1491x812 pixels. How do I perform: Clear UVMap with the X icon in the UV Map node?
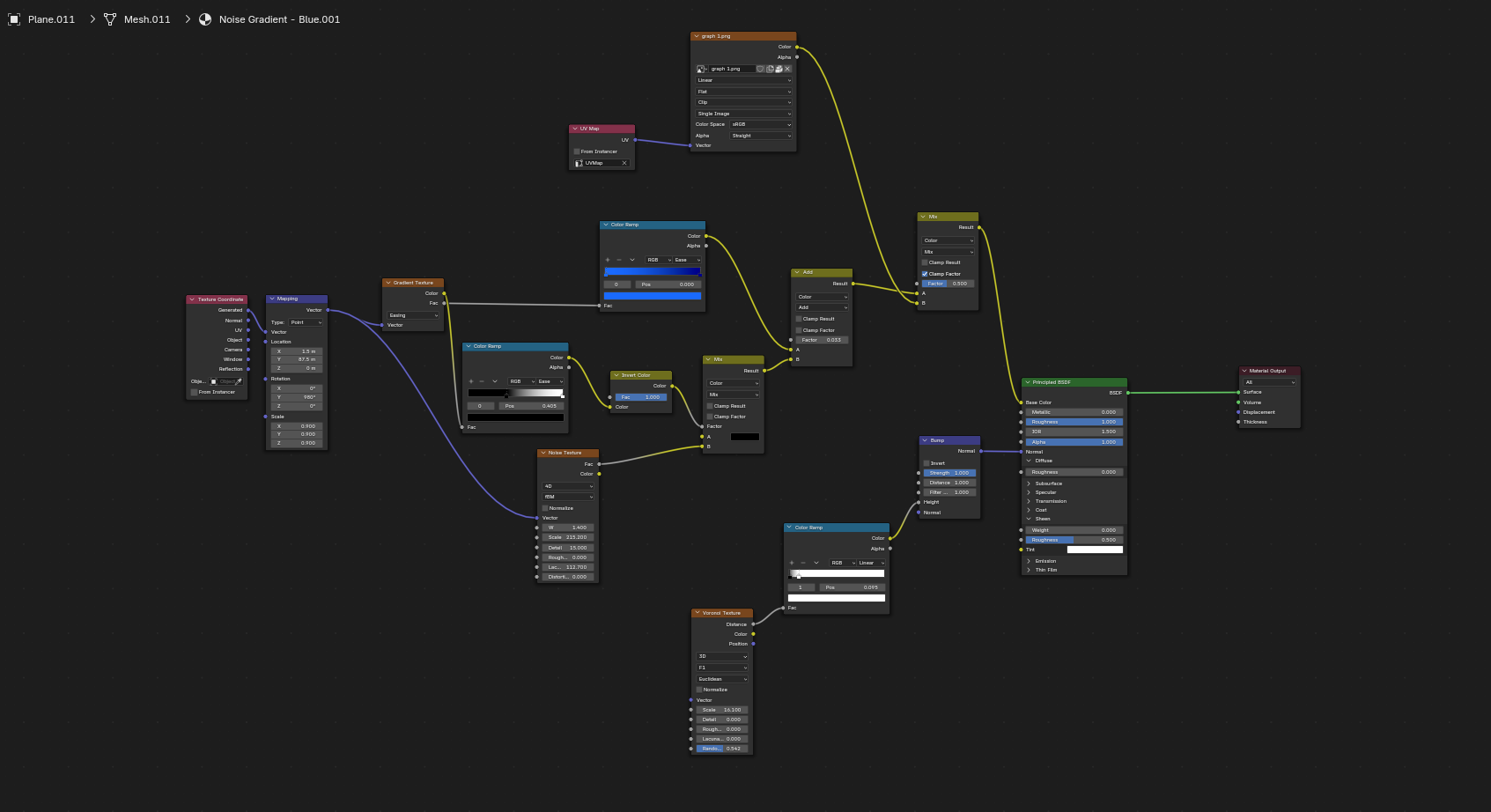click(624, 163)
